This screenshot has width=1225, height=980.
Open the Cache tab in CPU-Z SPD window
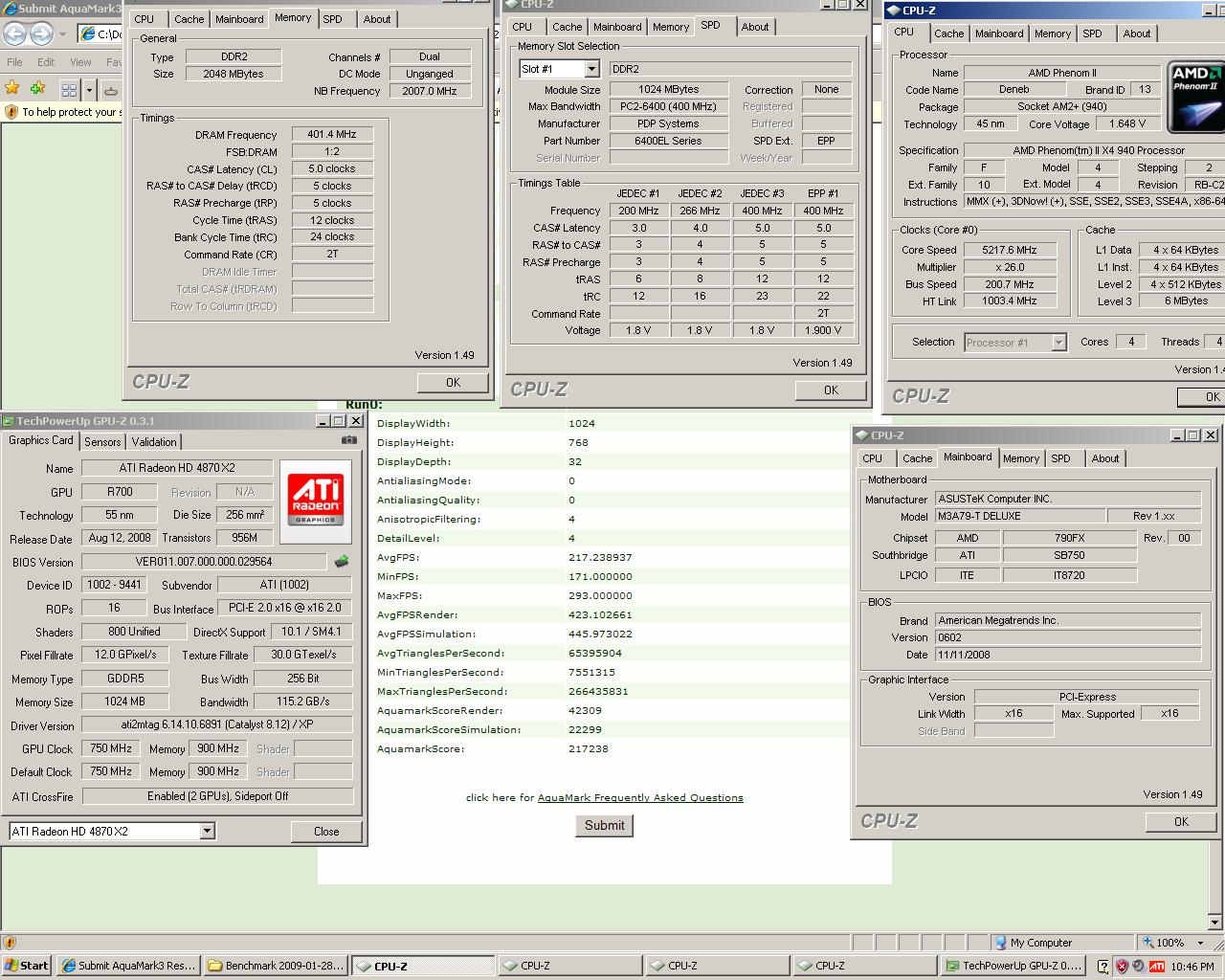(567, 27)
